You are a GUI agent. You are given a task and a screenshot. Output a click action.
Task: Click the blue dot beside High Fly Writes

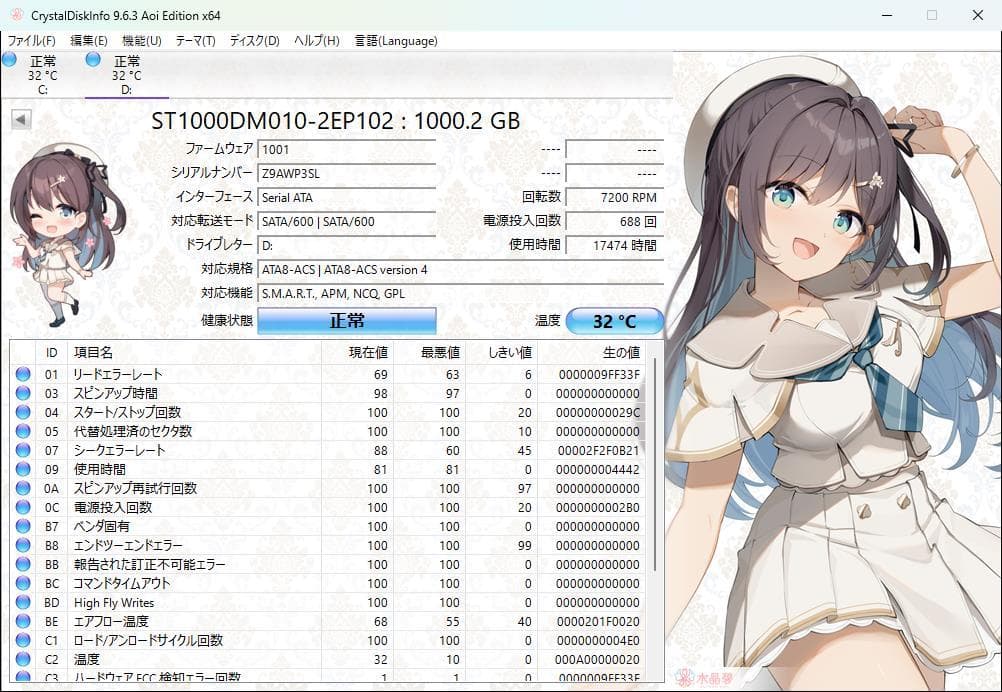pos(22,602)
